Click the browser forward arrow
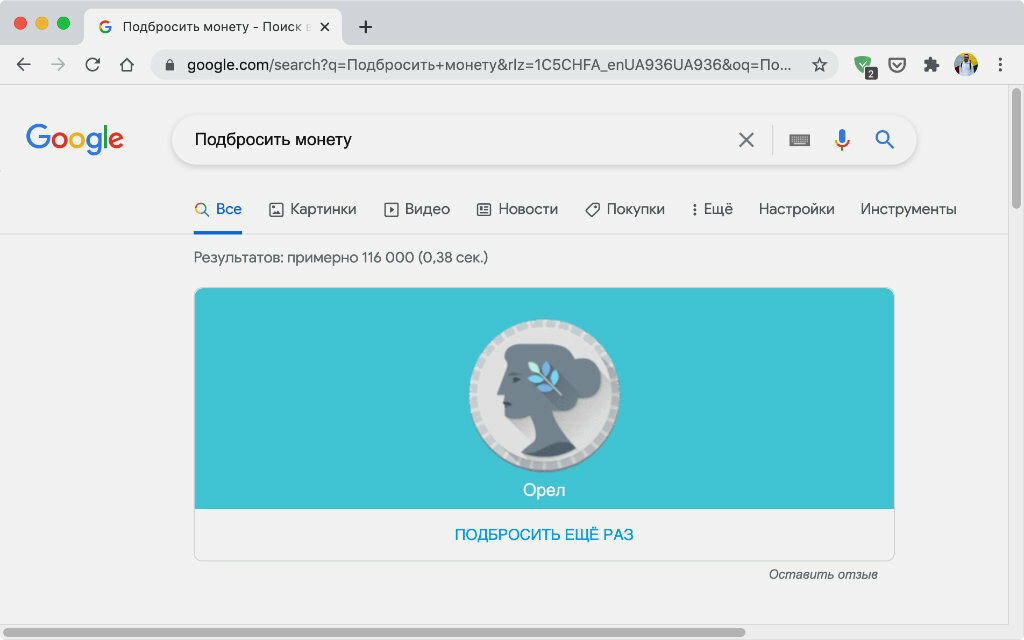Image resolution: width=1024 pixels, height=640 pixels. pyautogui.click(x=58, y=65)
